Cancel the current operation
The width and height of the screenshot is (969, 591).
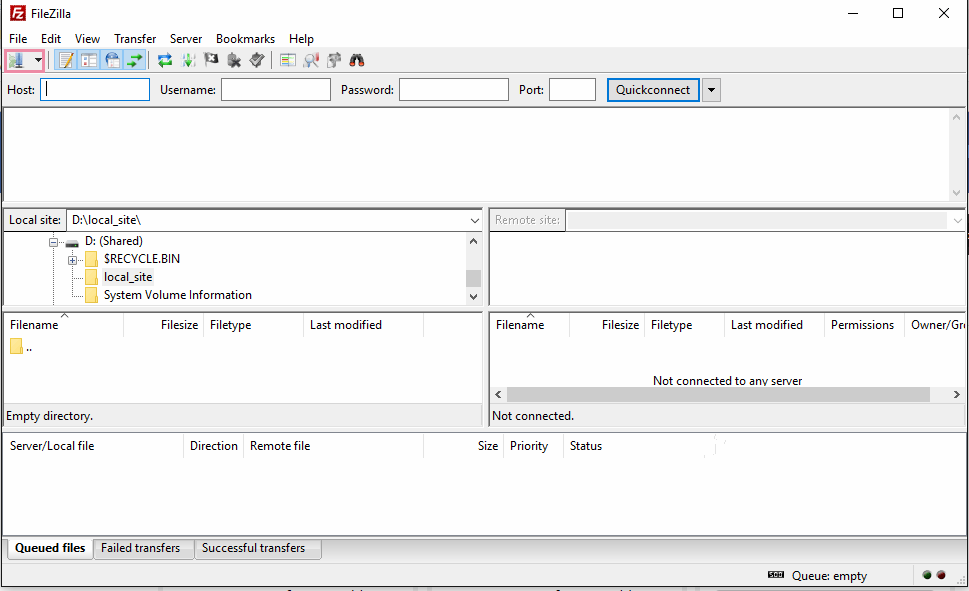point(211,61)
